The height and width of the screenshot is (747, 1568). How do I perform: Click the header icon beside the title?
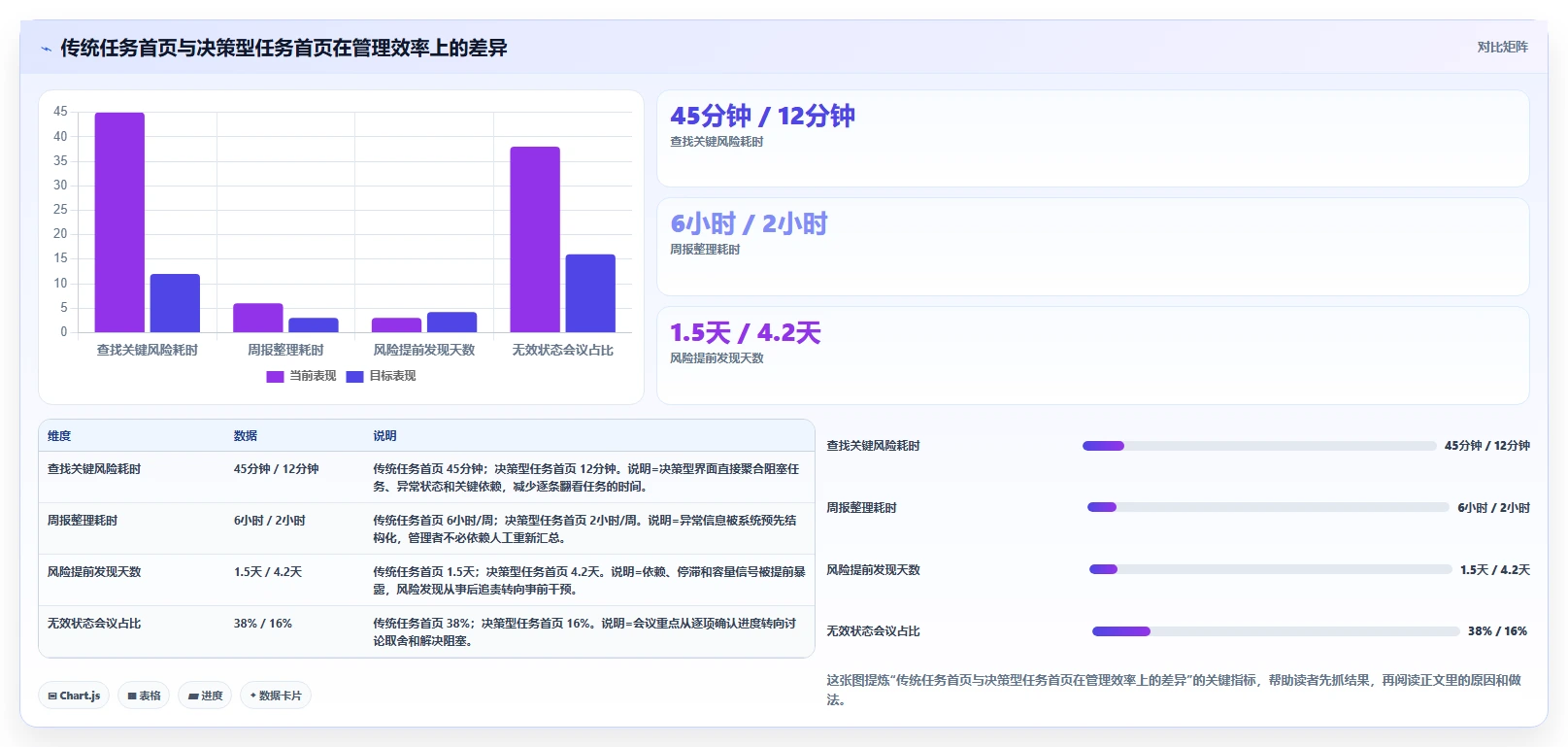[x=46, y=49]
